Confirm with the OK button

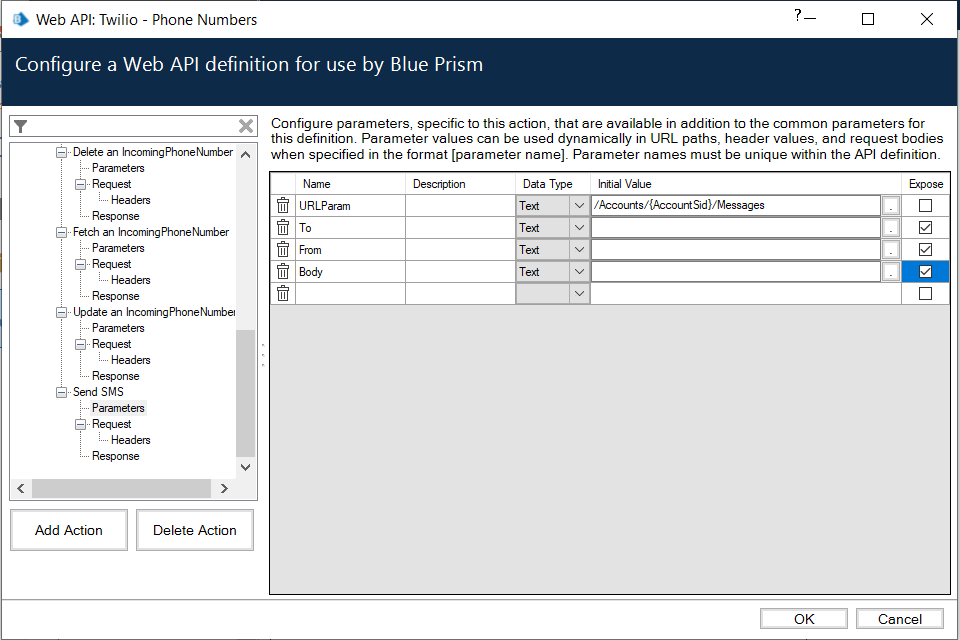804,619
